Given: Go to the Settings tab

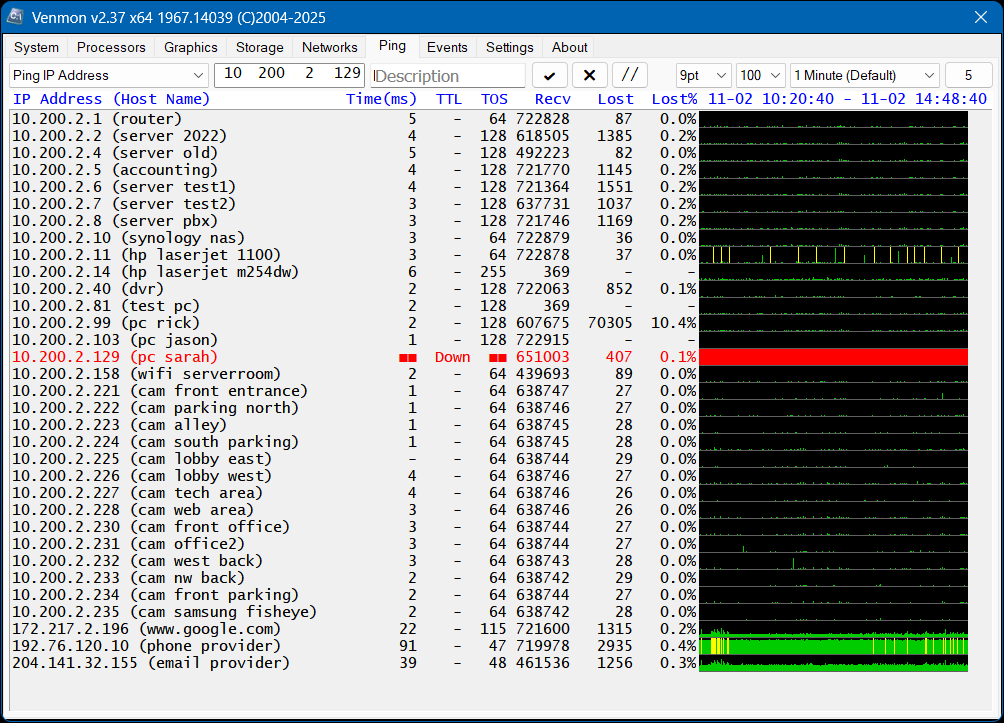Looking at the screenshot, I should point(509,47).
